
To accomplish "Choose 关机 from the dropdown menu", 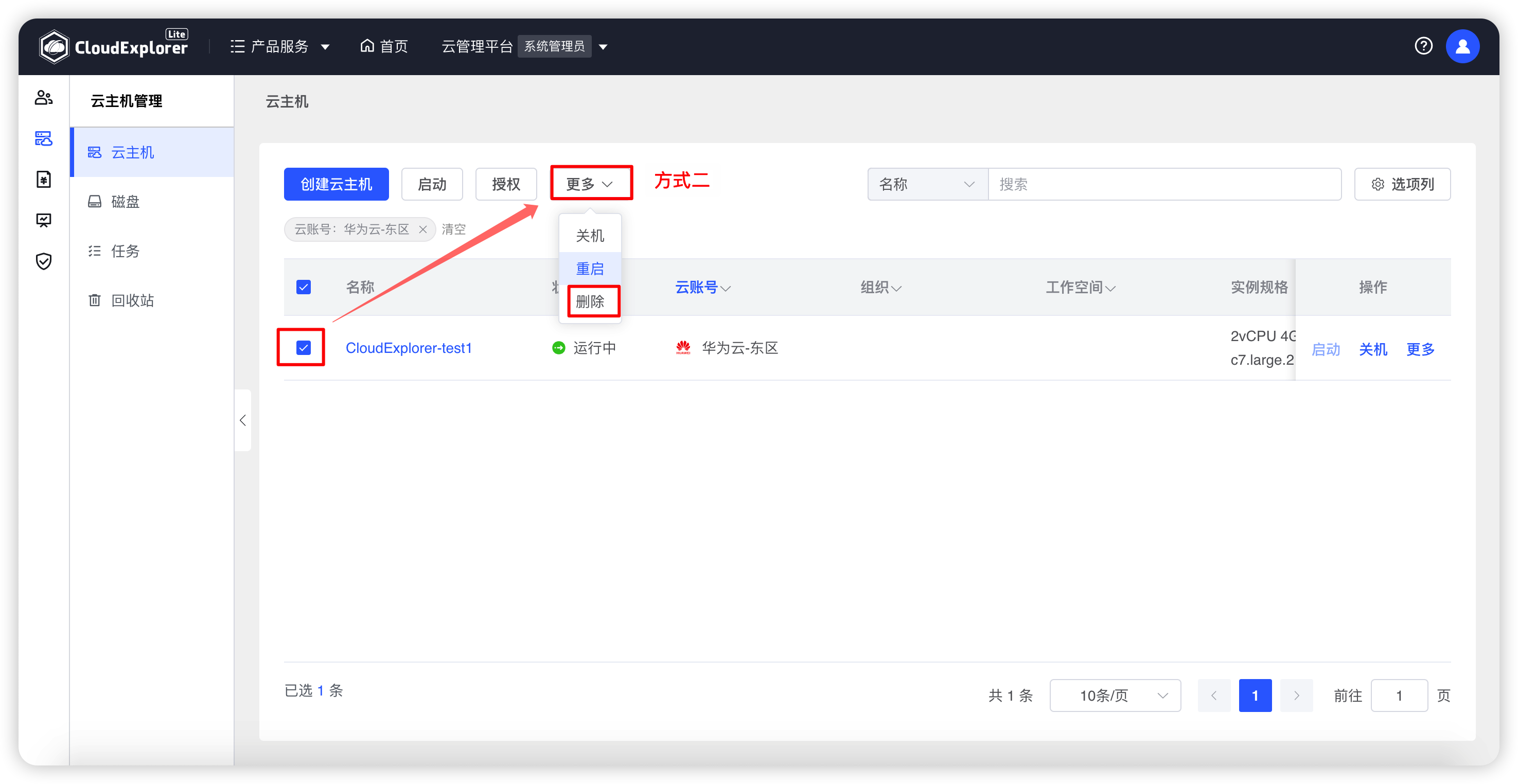I will pos(590,236).
